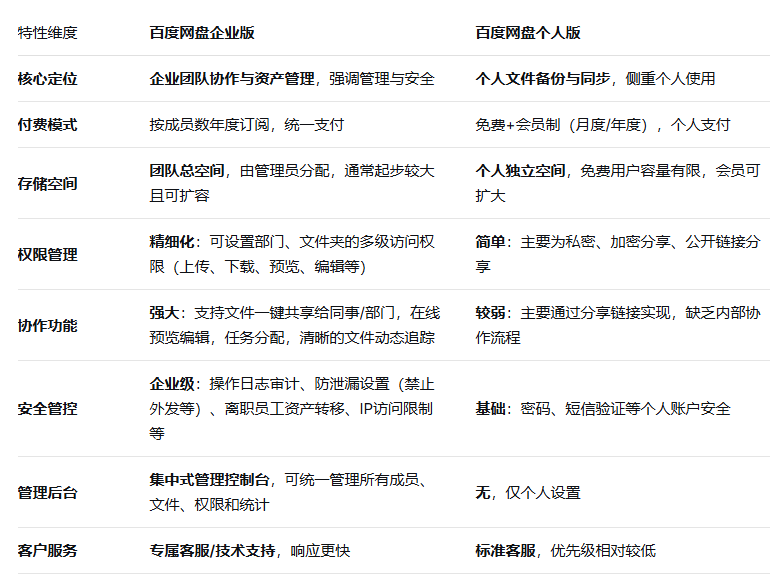Click the bold text 专属客服/技术支持
This screenshot has height=575, width=776.
[212, 551]
